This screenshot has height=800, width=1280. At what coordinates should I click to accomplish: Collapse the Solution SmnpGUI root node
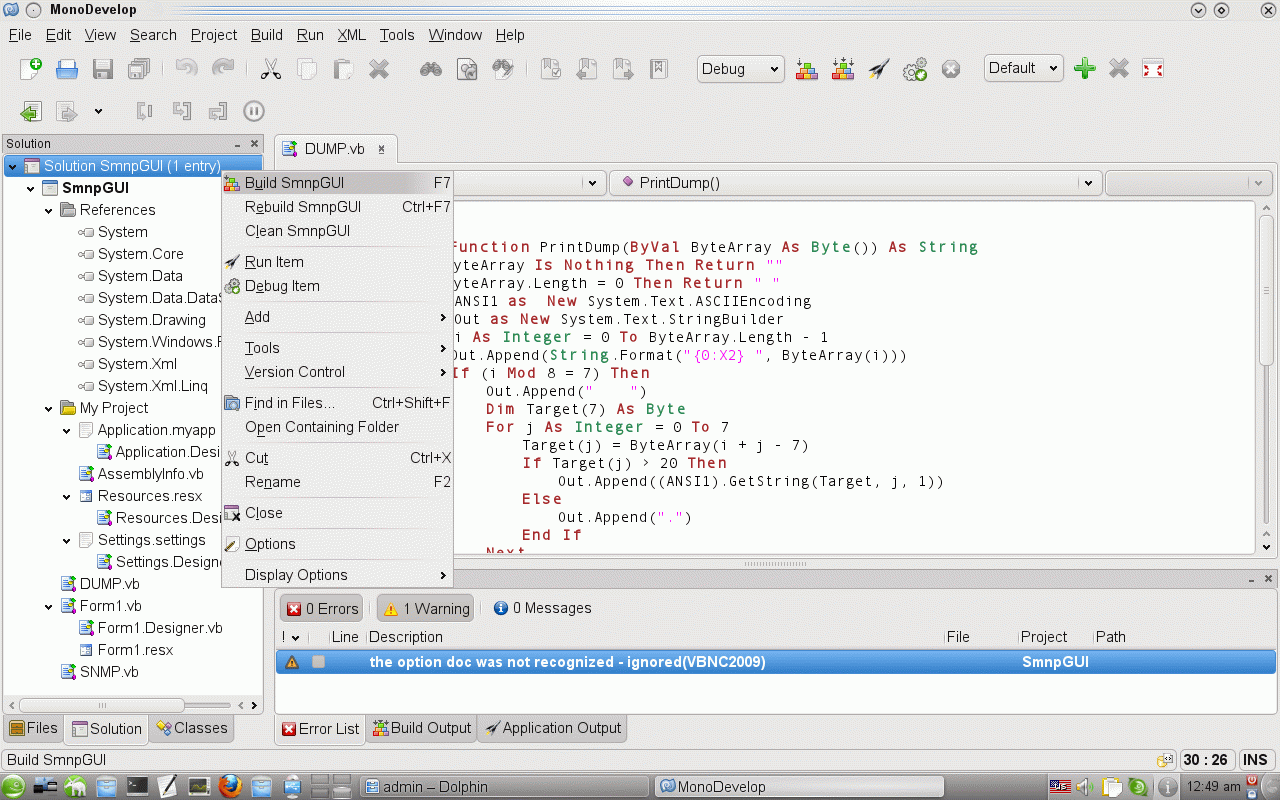pos(12,166)
